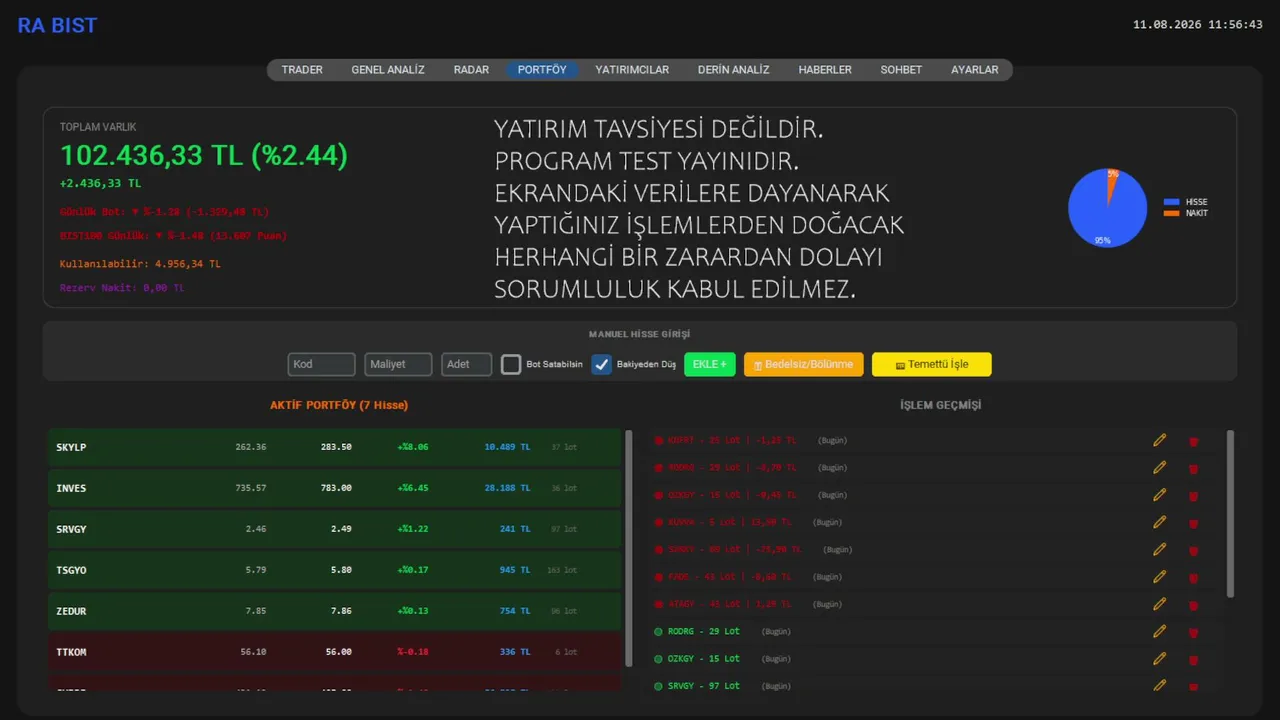Edit the KNFRT 25 Lot transaction
The image size is (1280, 720).
1160,440
